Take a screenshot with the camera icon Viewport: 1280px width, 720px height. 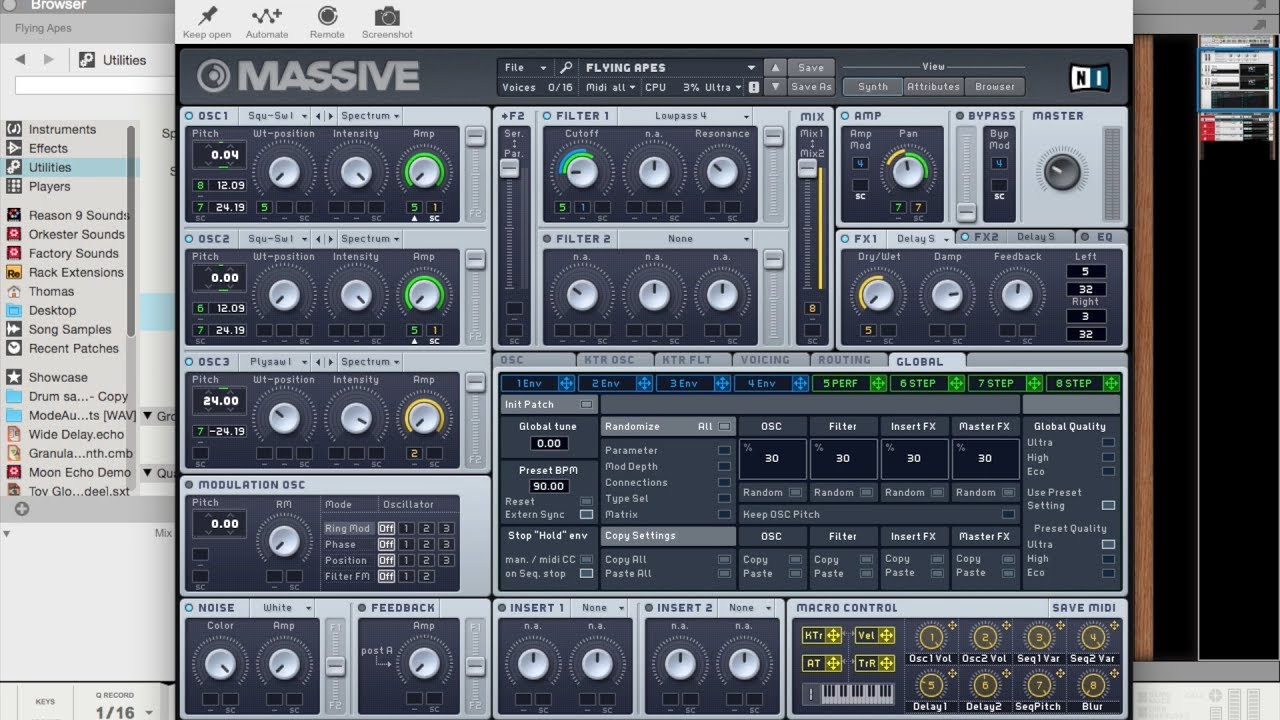pyautogui.click(x=387, y=16)
